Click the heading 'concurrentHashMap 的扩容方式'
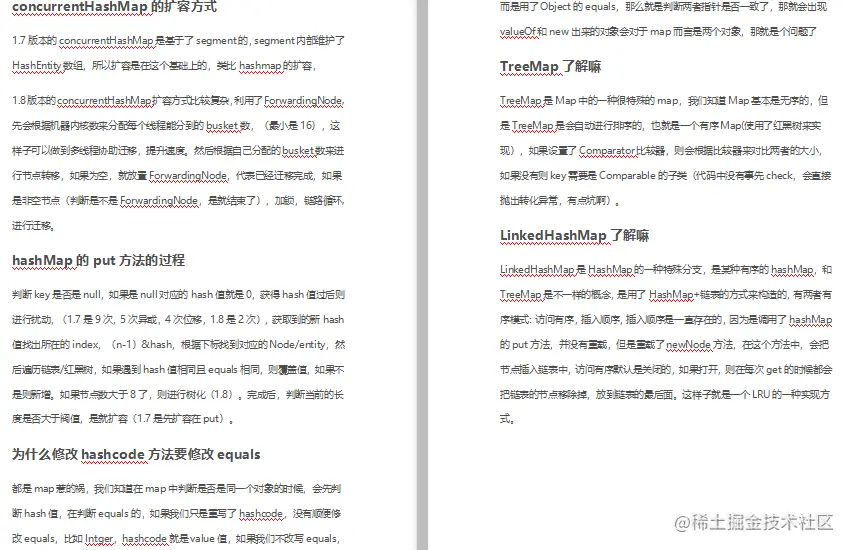This screenshot has height=550, width=851. [115, 7]
